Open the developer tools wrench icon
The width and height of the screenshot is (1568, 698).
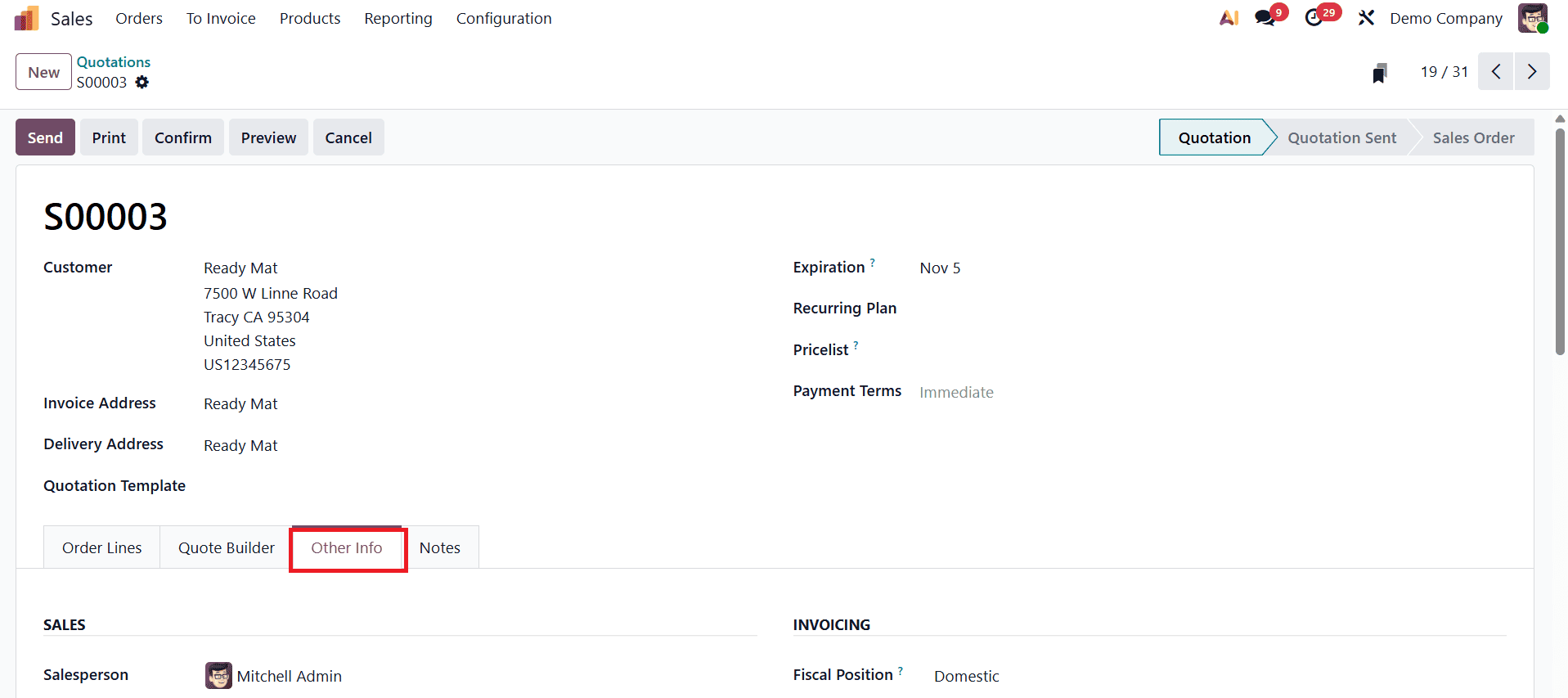(1366, 18)
